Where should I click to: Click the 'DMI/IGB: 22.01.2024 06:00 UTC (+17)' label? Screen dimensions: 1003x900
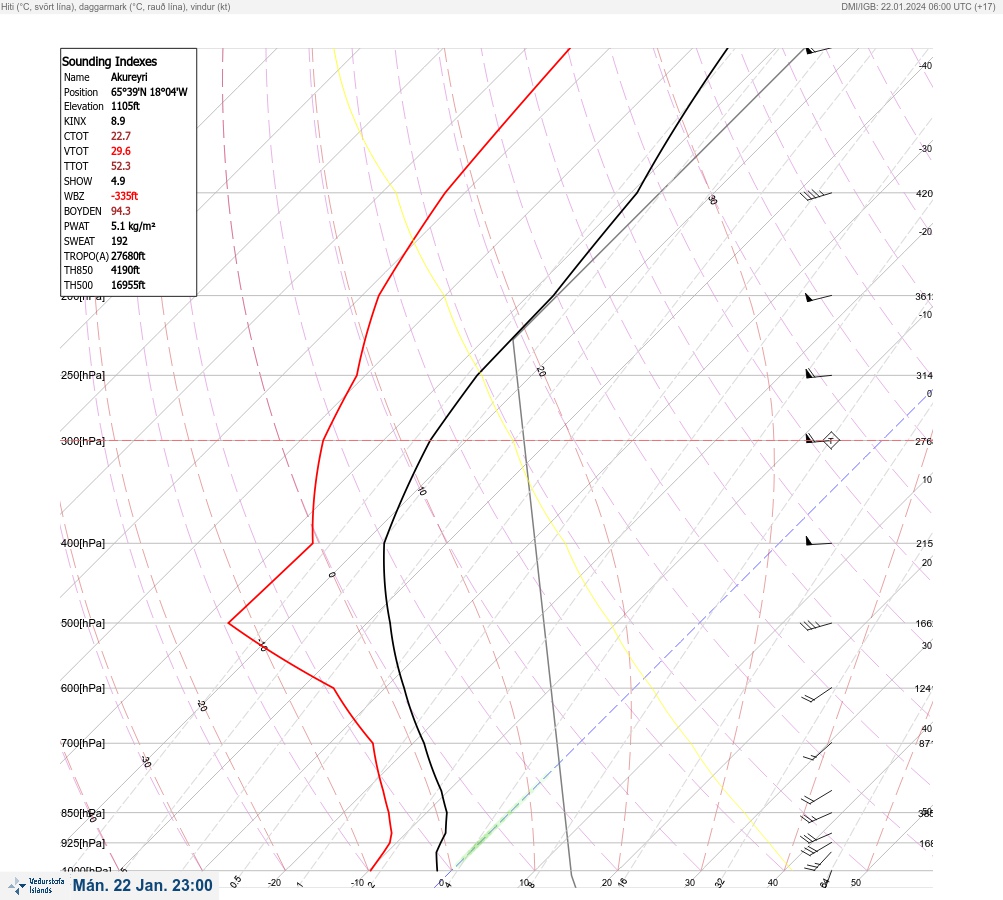tap(919, 6)
